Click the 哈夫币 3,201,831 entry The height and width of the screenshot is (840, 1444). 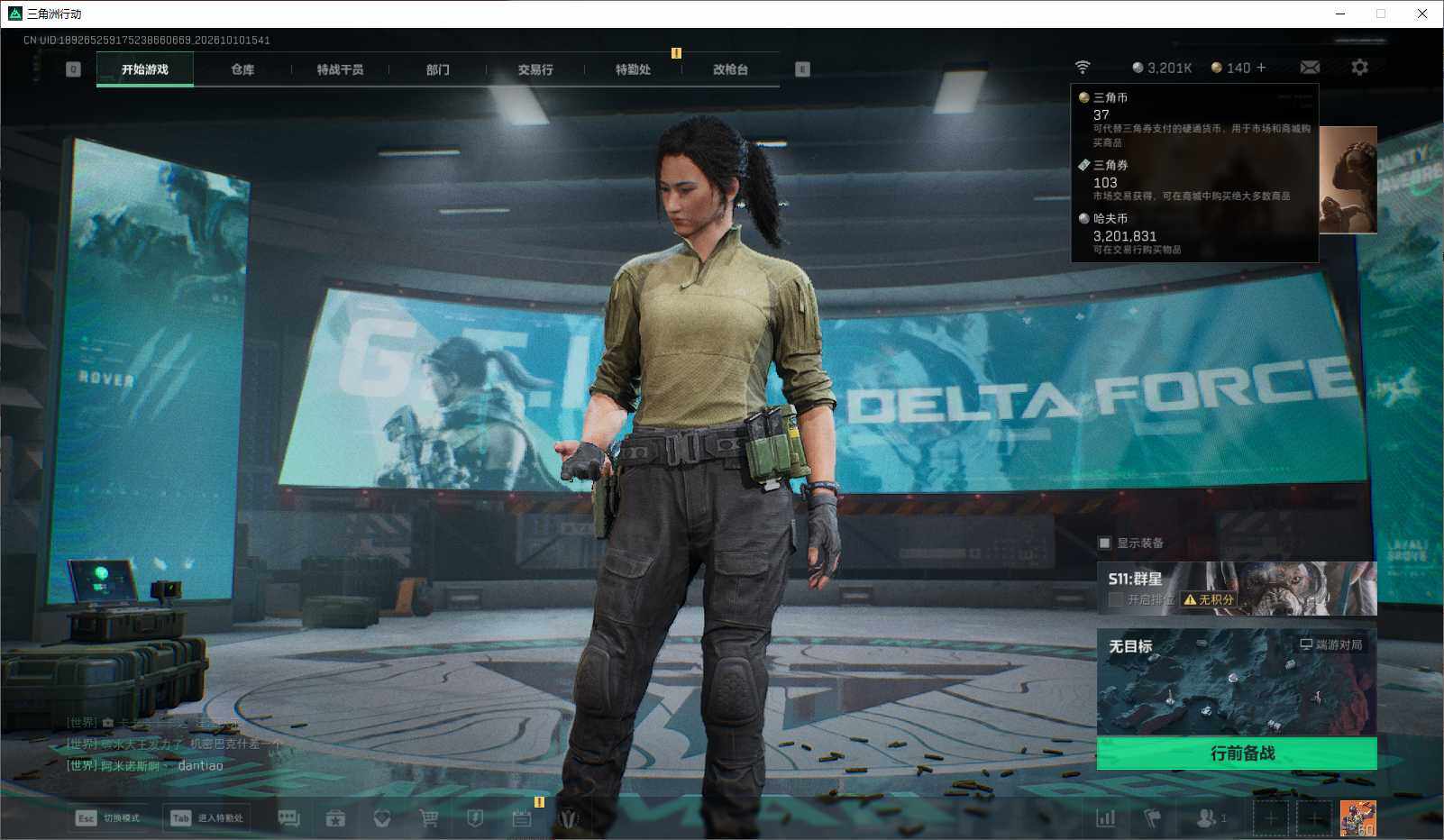point(1194,233)
